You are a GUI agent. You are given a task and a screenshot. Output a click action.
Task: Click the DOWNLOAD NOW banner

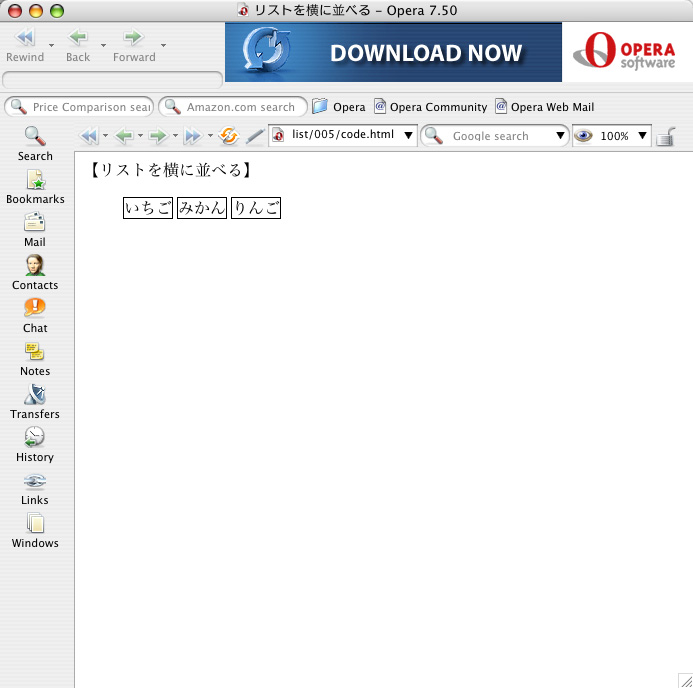[x=393, y=52]
